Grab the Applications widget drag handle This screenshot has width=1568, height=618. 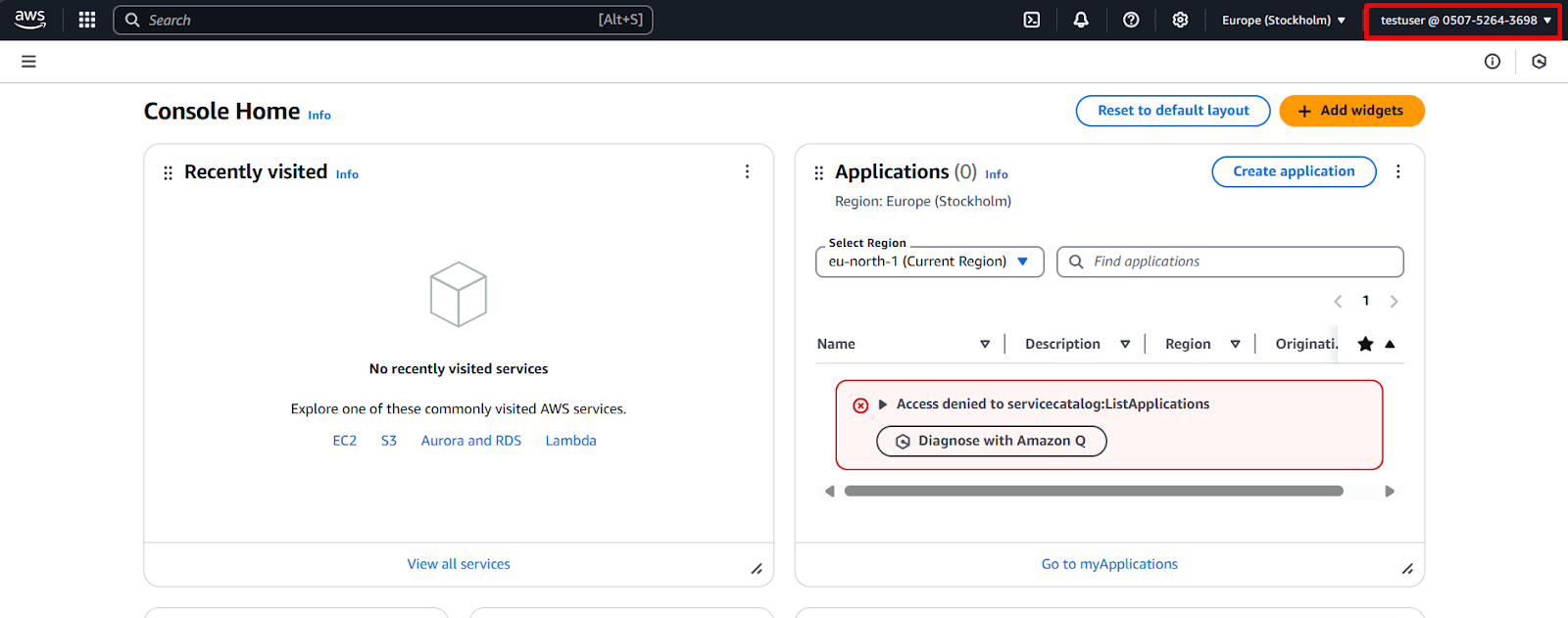click(x=818, y=173)
